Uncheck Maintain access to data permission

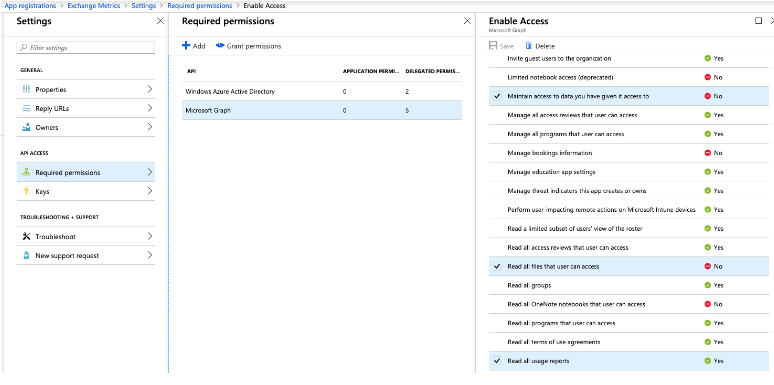pos(497,96)
